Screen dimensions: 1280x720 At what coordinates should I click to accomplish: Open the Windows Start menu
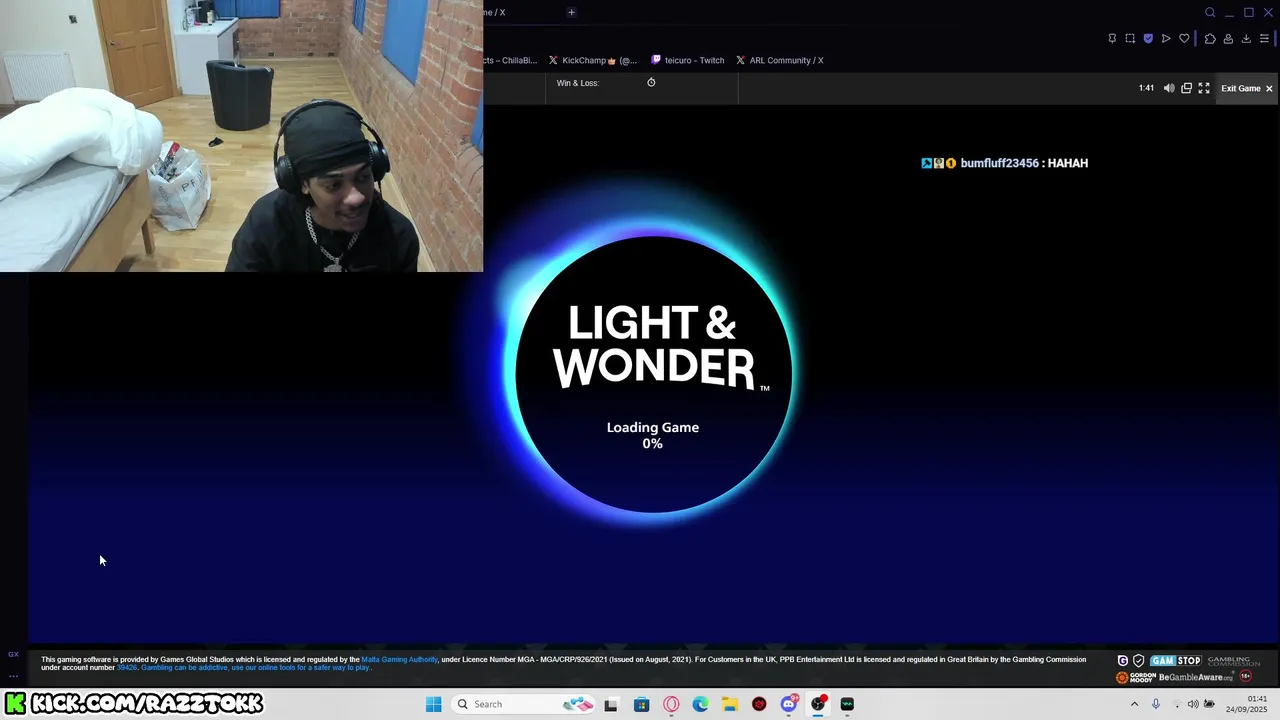433,704
